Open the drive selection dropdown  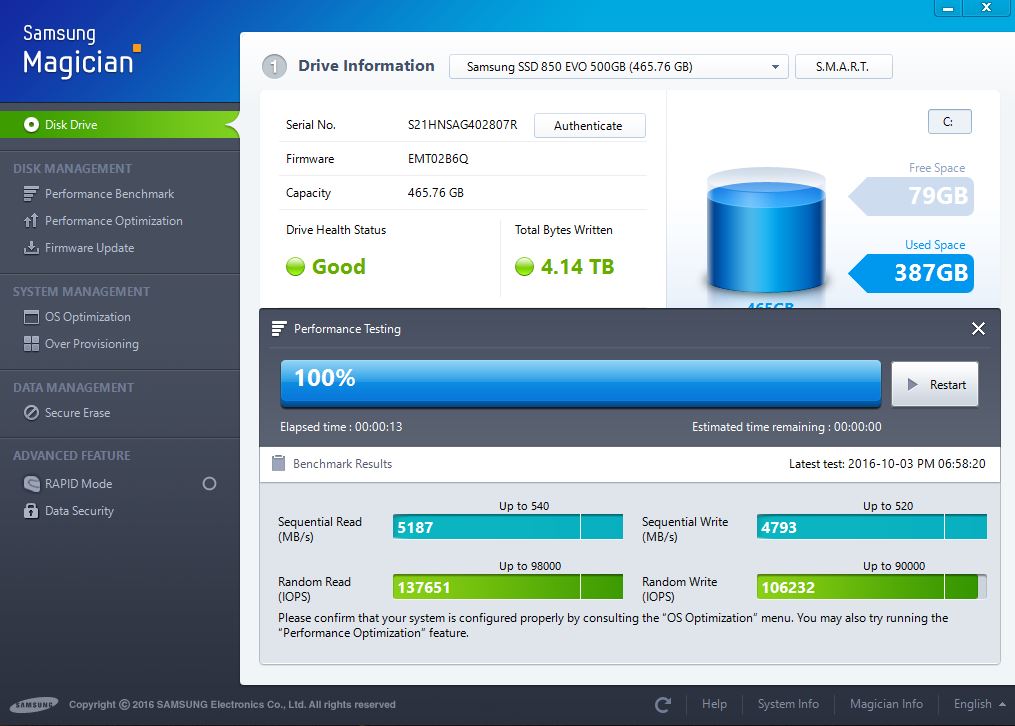coord(618,67)
